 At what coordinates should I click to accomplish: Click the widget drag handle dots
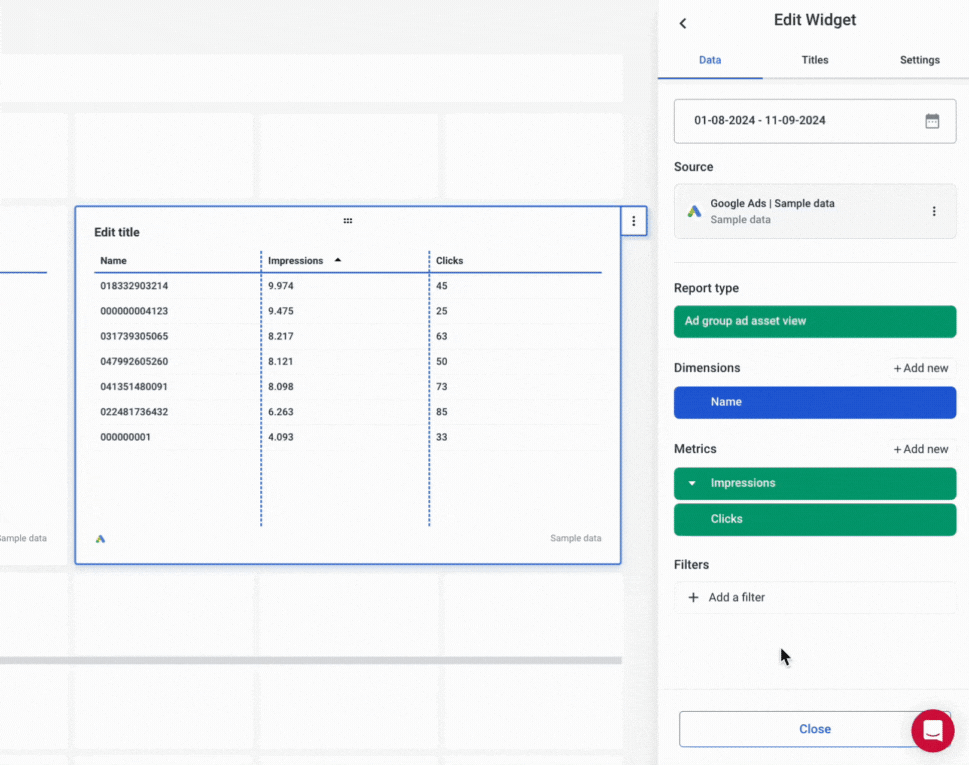pos(348,220)
